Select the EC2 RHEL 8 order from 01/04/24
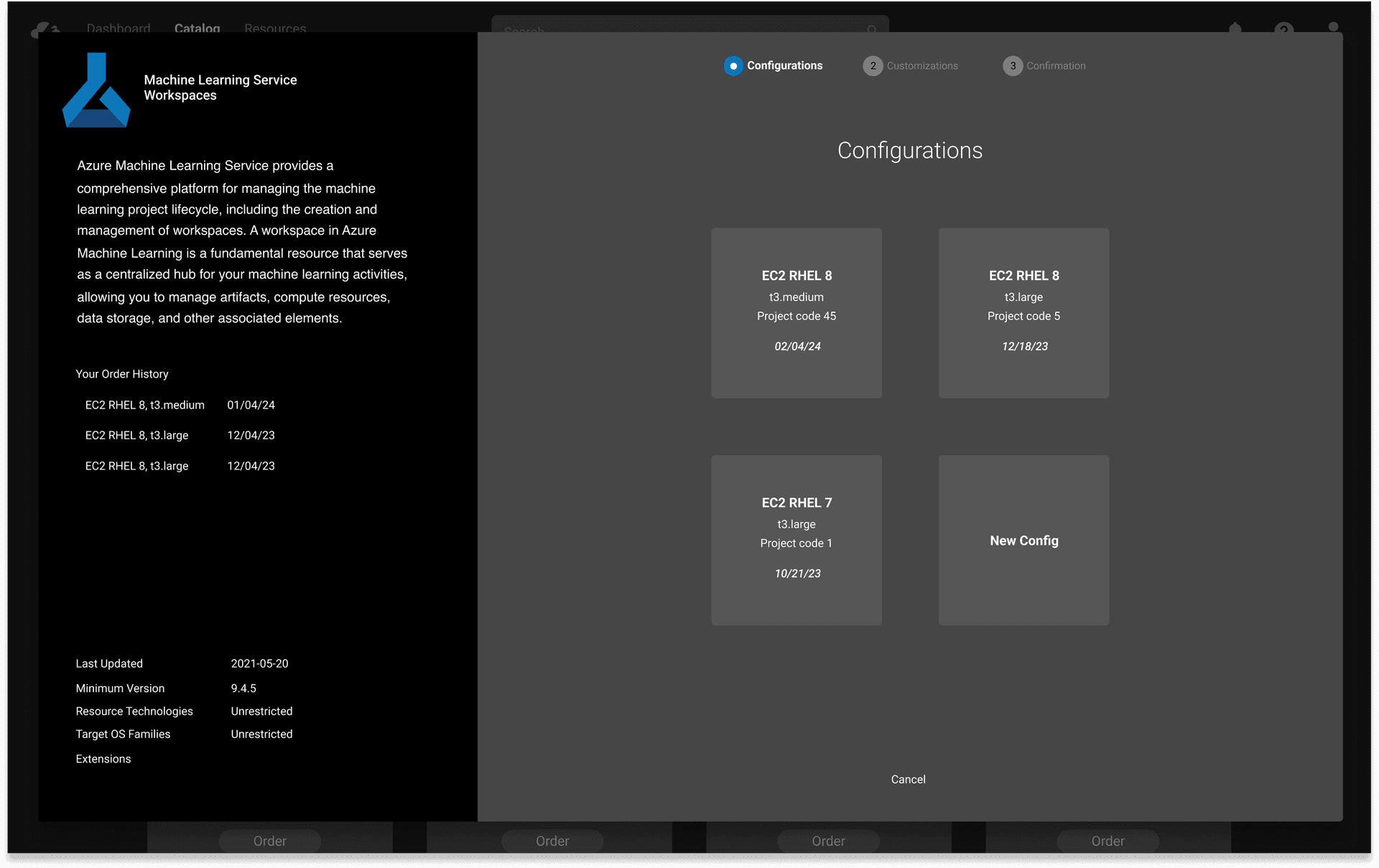The height and width of the screenshot is (868, 1379). (x=180, y=404)
